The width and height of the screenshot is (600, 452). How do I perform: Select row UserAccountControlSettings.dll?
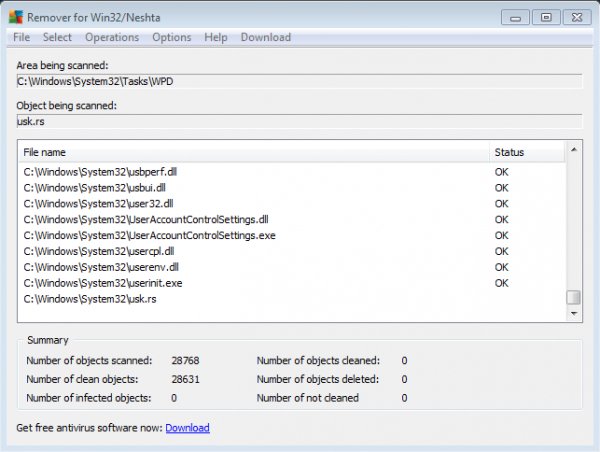point(292,219)
